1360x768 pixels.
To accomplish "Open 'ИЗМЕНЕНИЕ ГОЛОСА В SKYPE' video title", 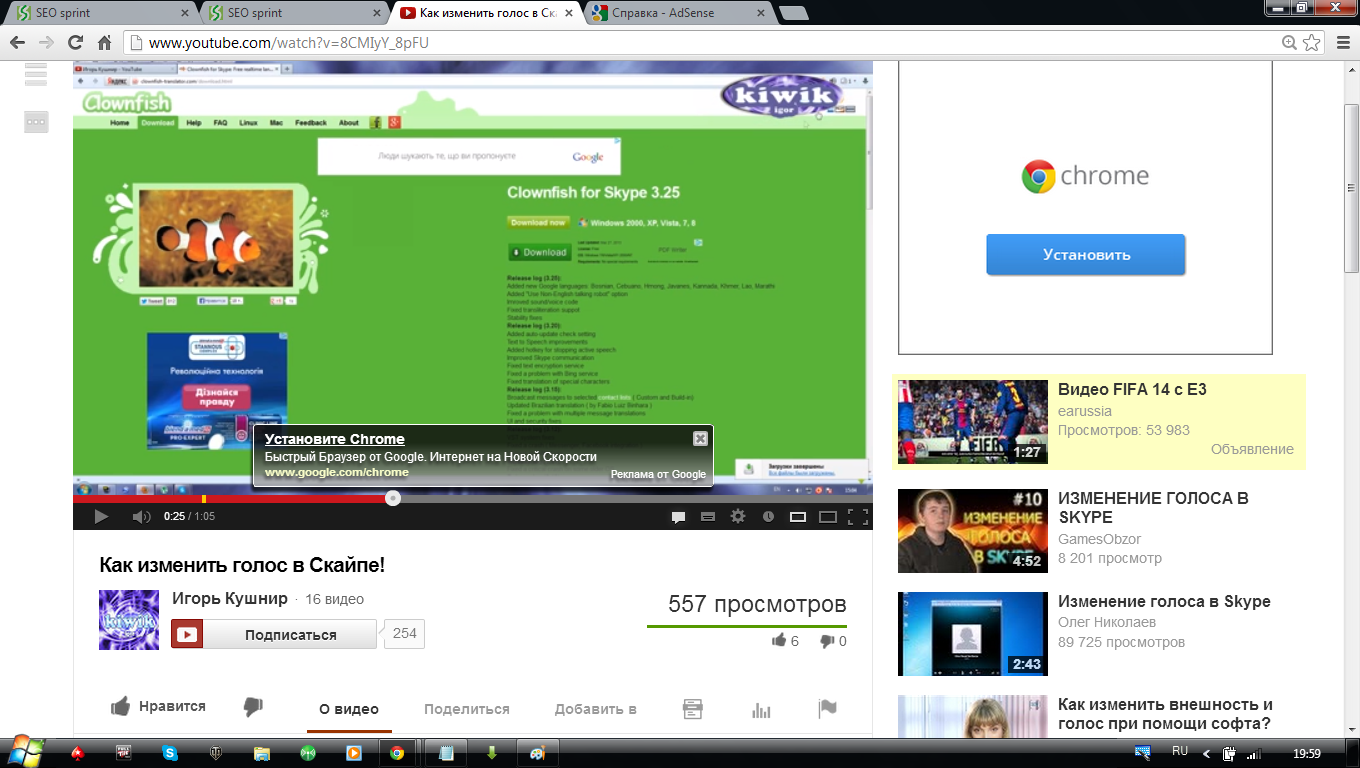I will [x=1153, y=507].
